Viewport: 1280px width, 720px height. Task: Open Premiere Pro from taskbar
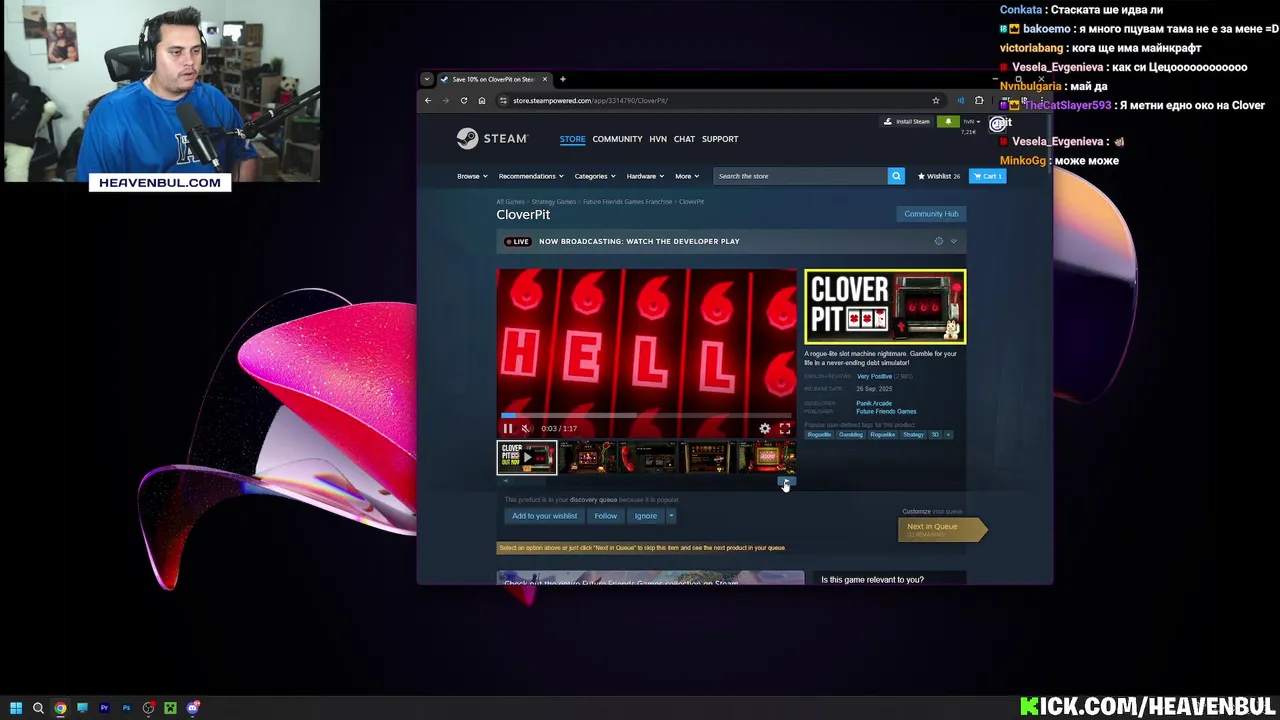pos(104,708)
